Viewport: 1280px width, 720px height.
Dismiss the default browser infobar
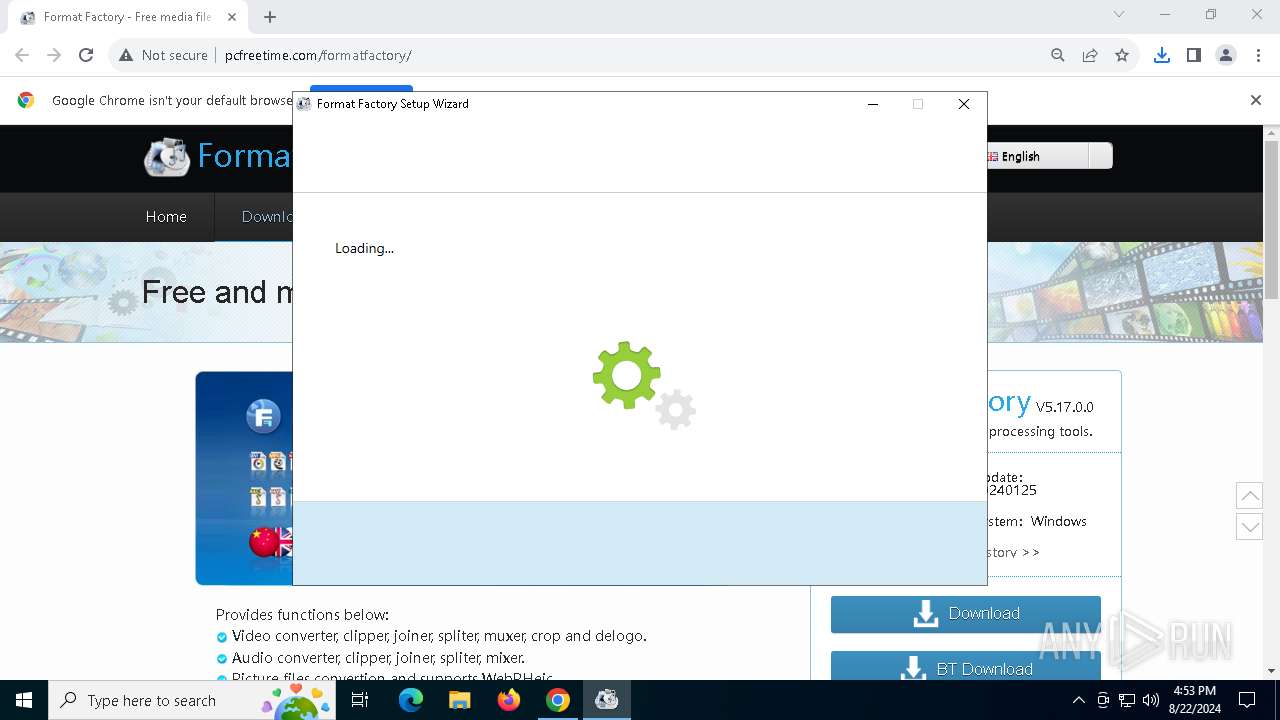pyautogui.click(x=1256, y=100)
